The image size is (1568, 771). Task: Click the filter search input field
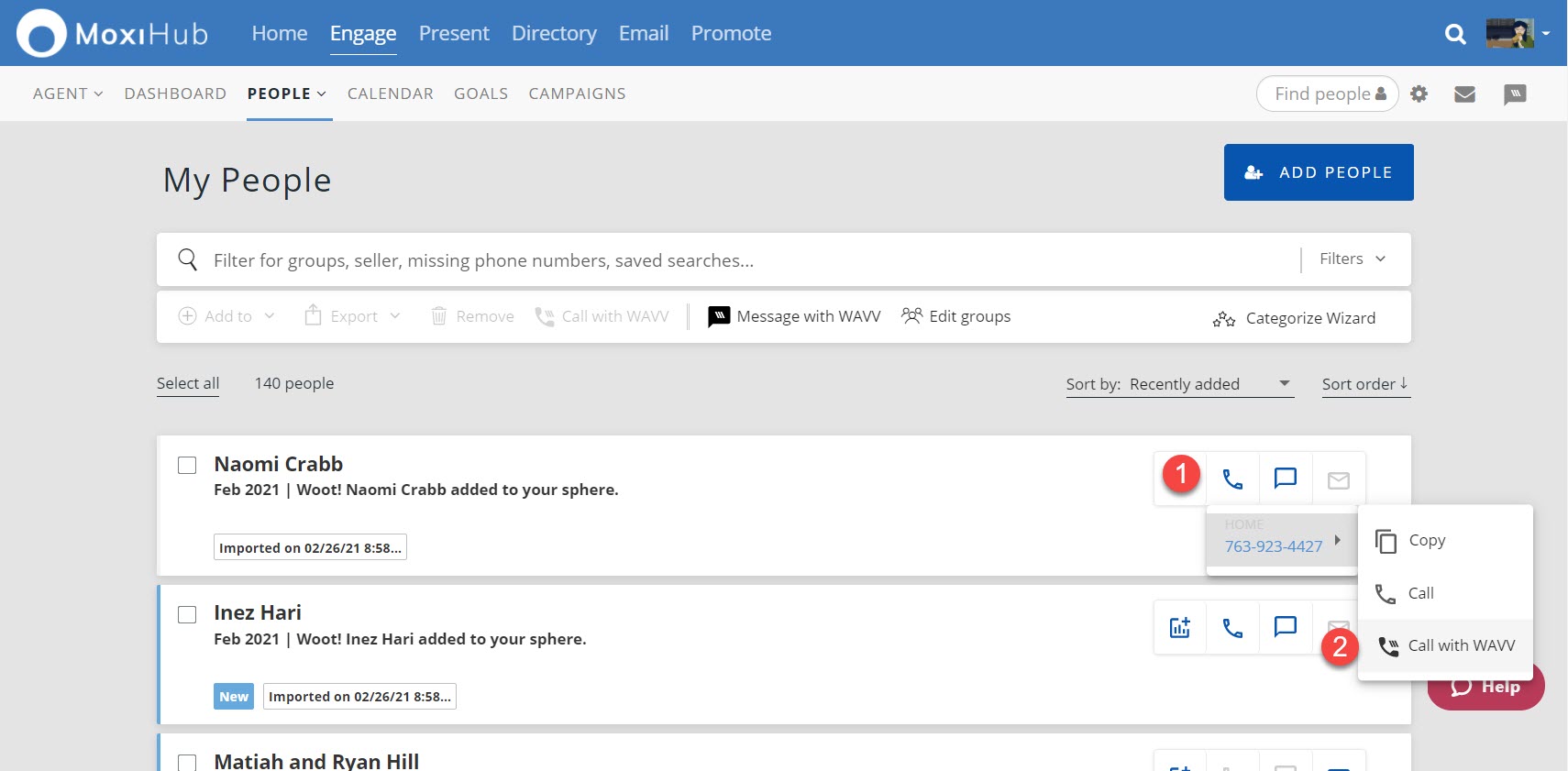click(734, 260)
